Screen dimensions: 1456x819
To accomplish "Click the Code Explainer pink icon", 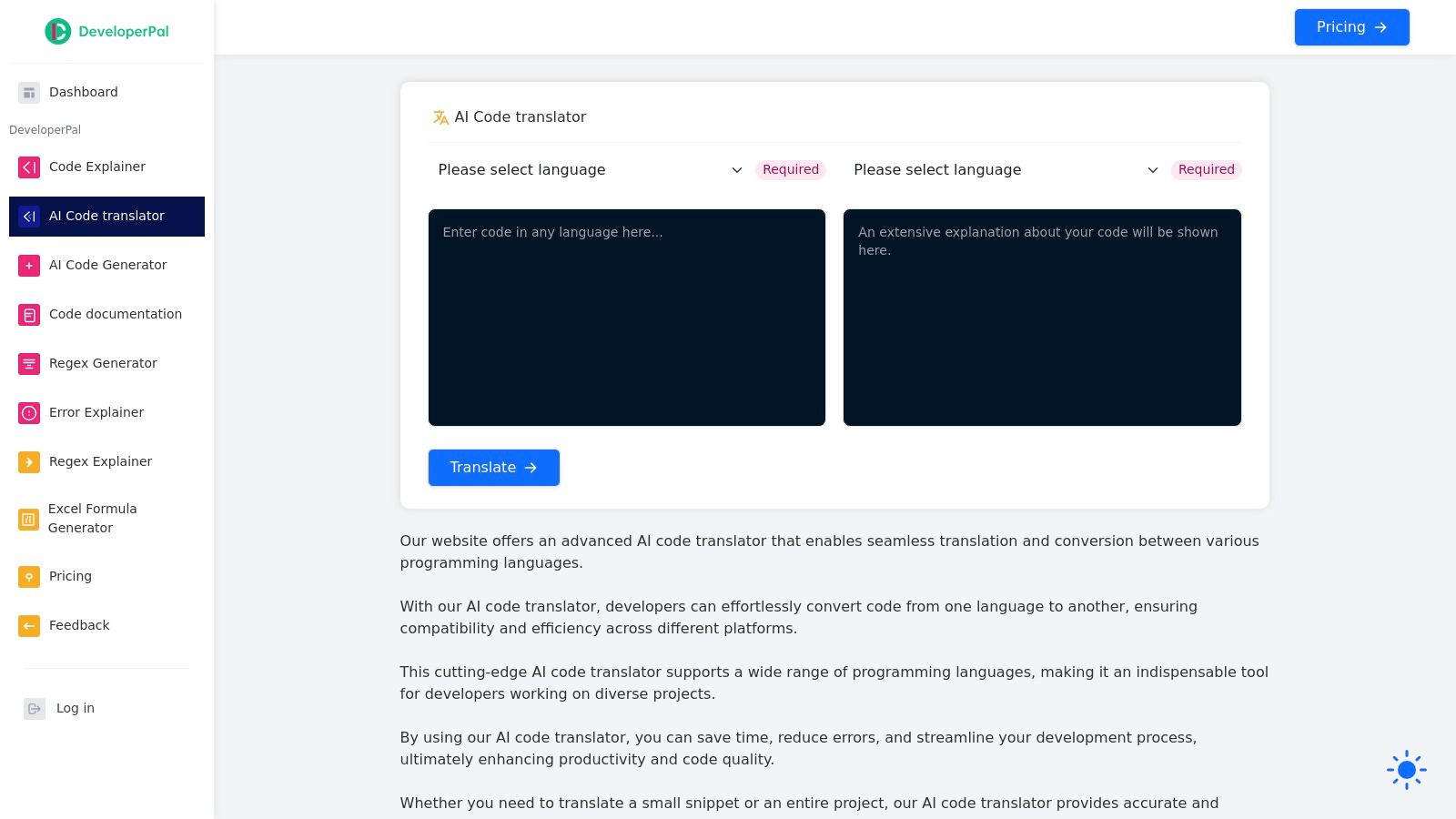I will click(x=29, y=167).
